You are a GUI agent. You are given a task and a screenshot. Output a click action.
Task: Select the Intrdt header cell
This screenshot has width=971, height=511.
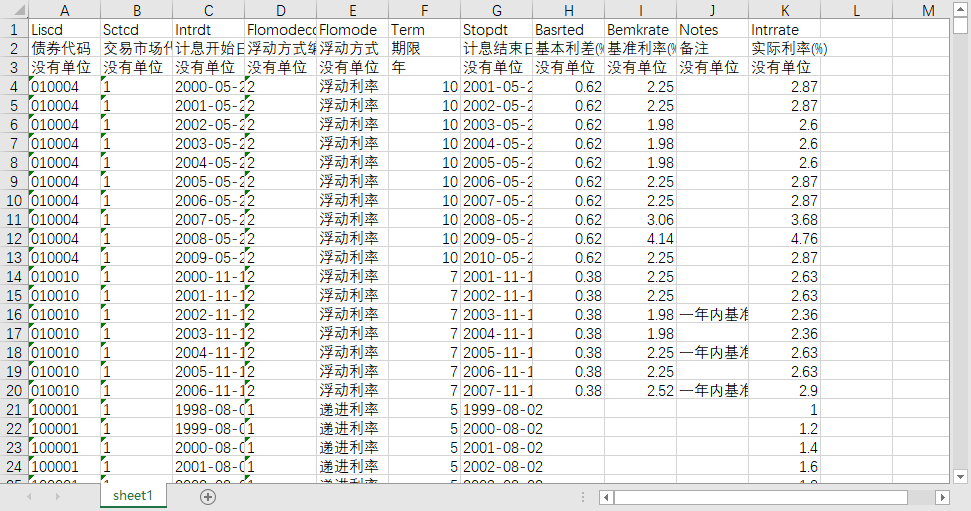pos(209,30)
